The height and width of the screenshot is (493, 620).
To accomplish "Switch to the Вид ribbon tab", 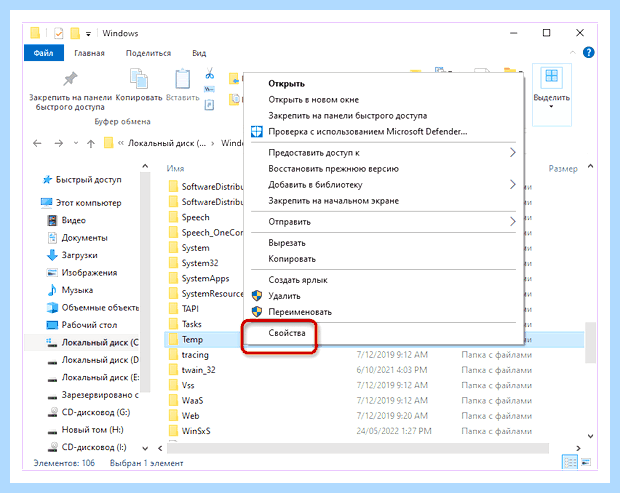I will (199, 53).
